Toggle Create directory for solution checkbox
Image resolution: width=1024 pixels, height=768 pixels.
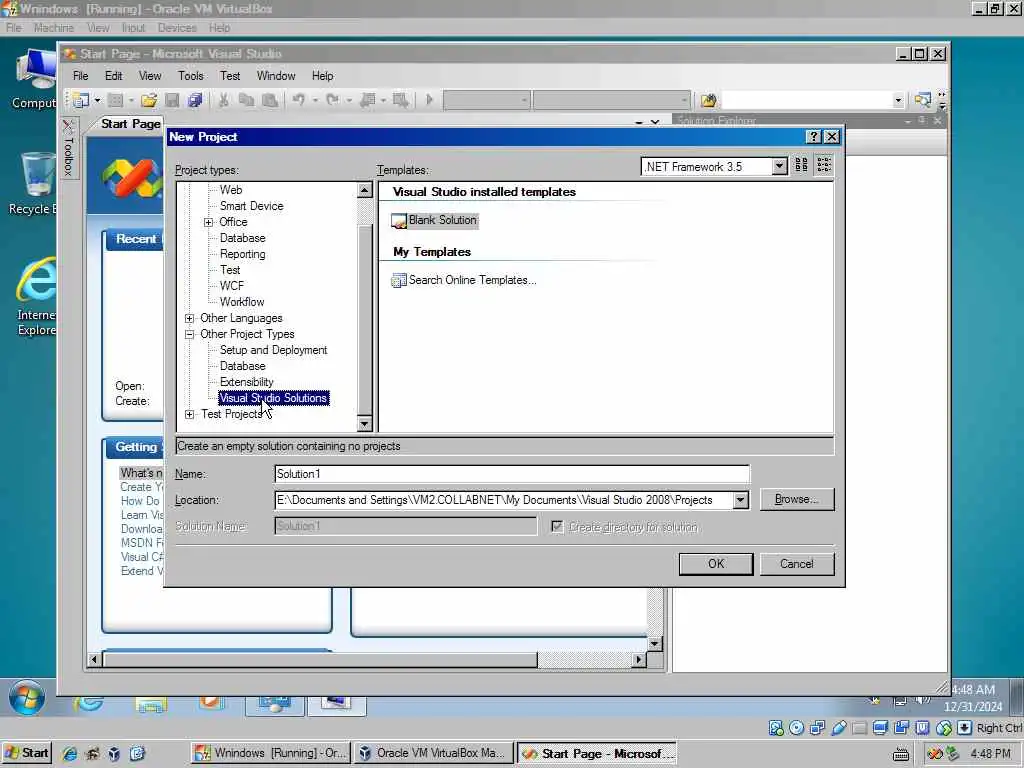pyautogui.click(x=557, y=526)
